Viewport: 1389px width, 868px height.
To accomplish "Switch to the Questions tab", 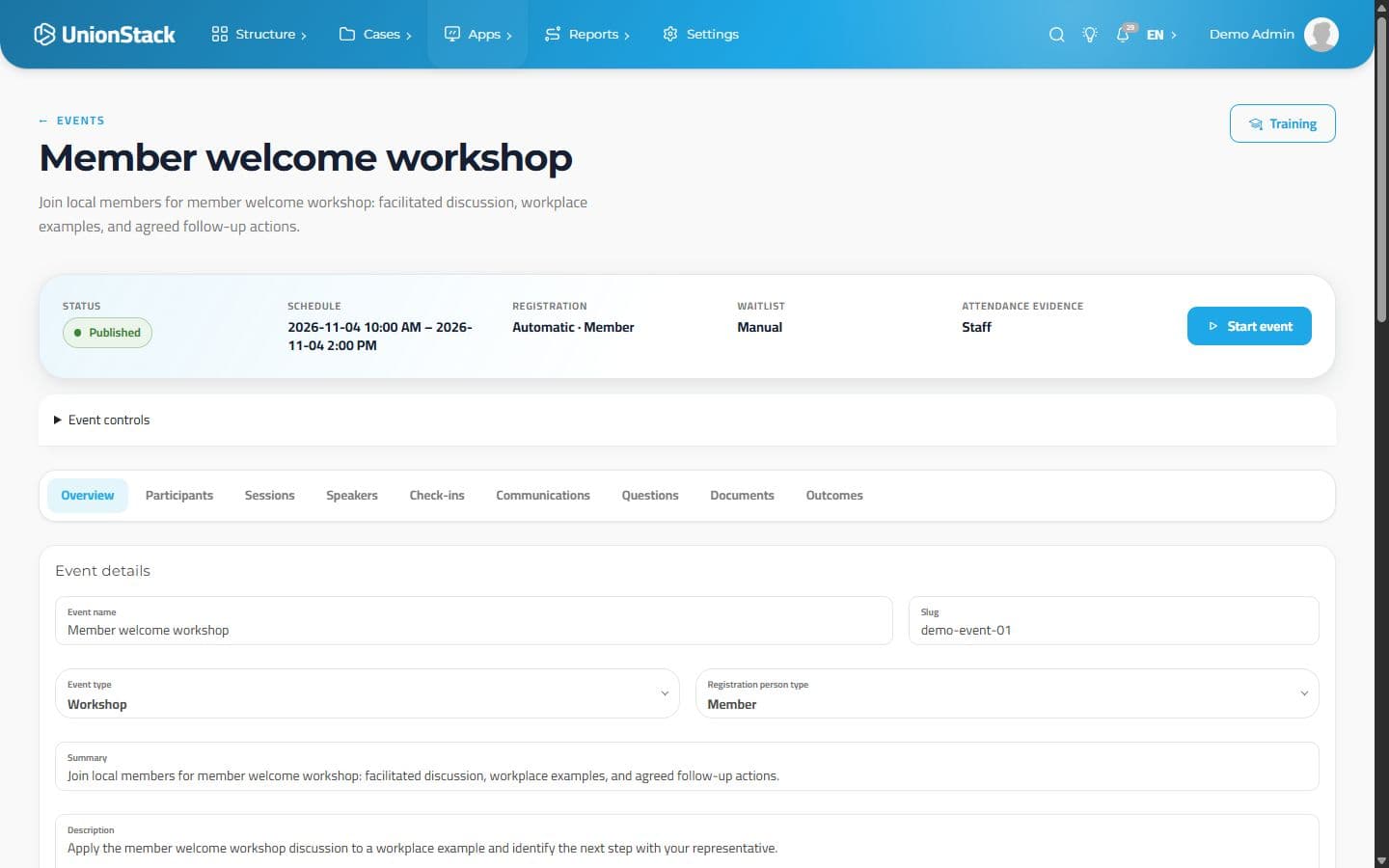I will pyautogui.click(x=650, y=496).
